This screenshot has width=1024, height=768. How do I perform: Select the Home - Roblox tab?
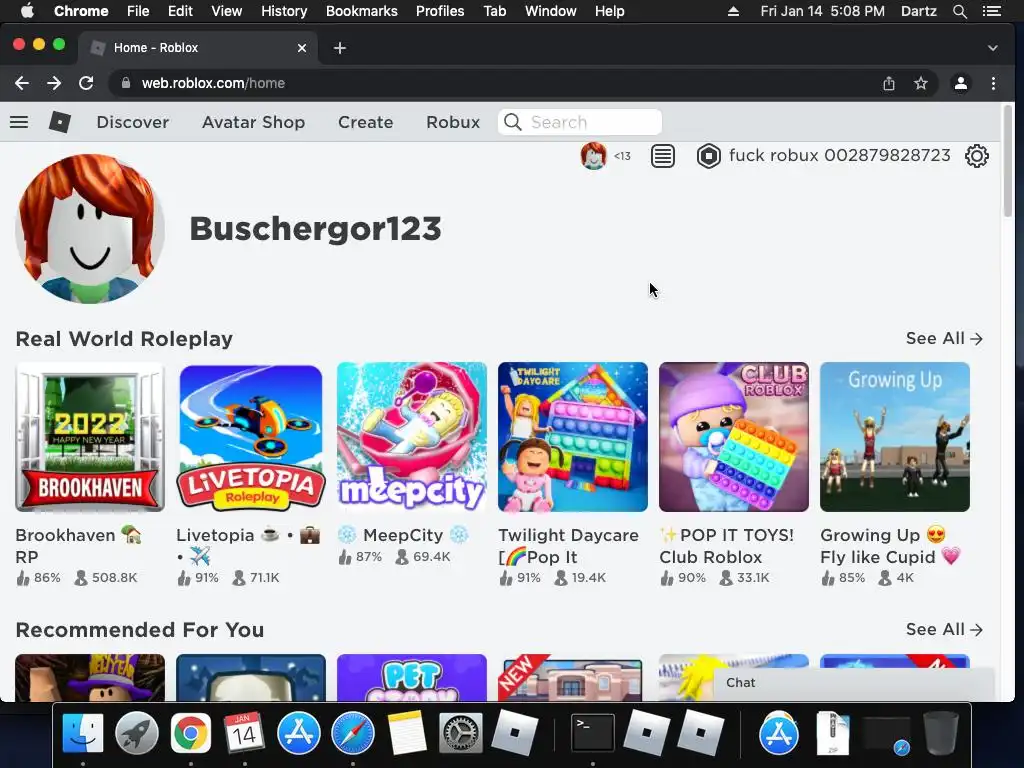[x=199, y=48]
